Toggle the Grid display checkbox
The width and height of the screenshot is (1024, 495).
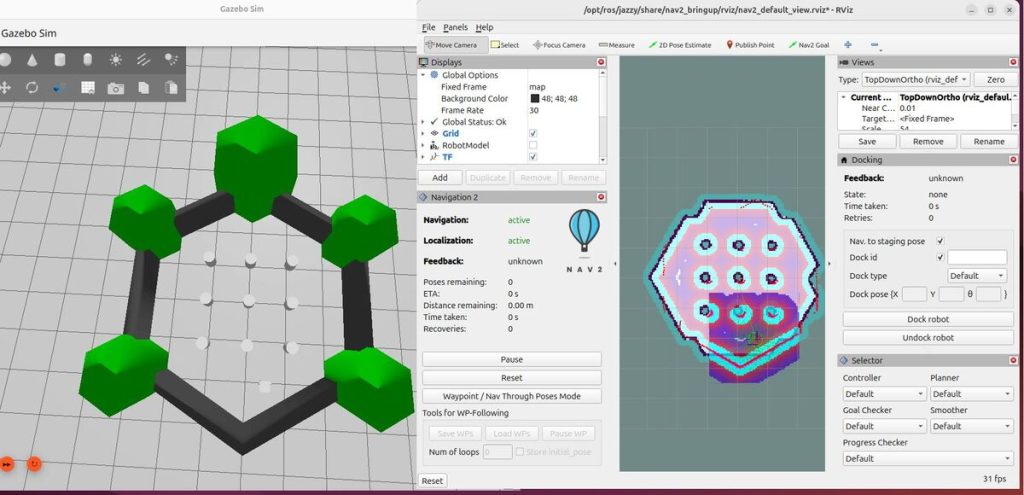pos(533,133)
